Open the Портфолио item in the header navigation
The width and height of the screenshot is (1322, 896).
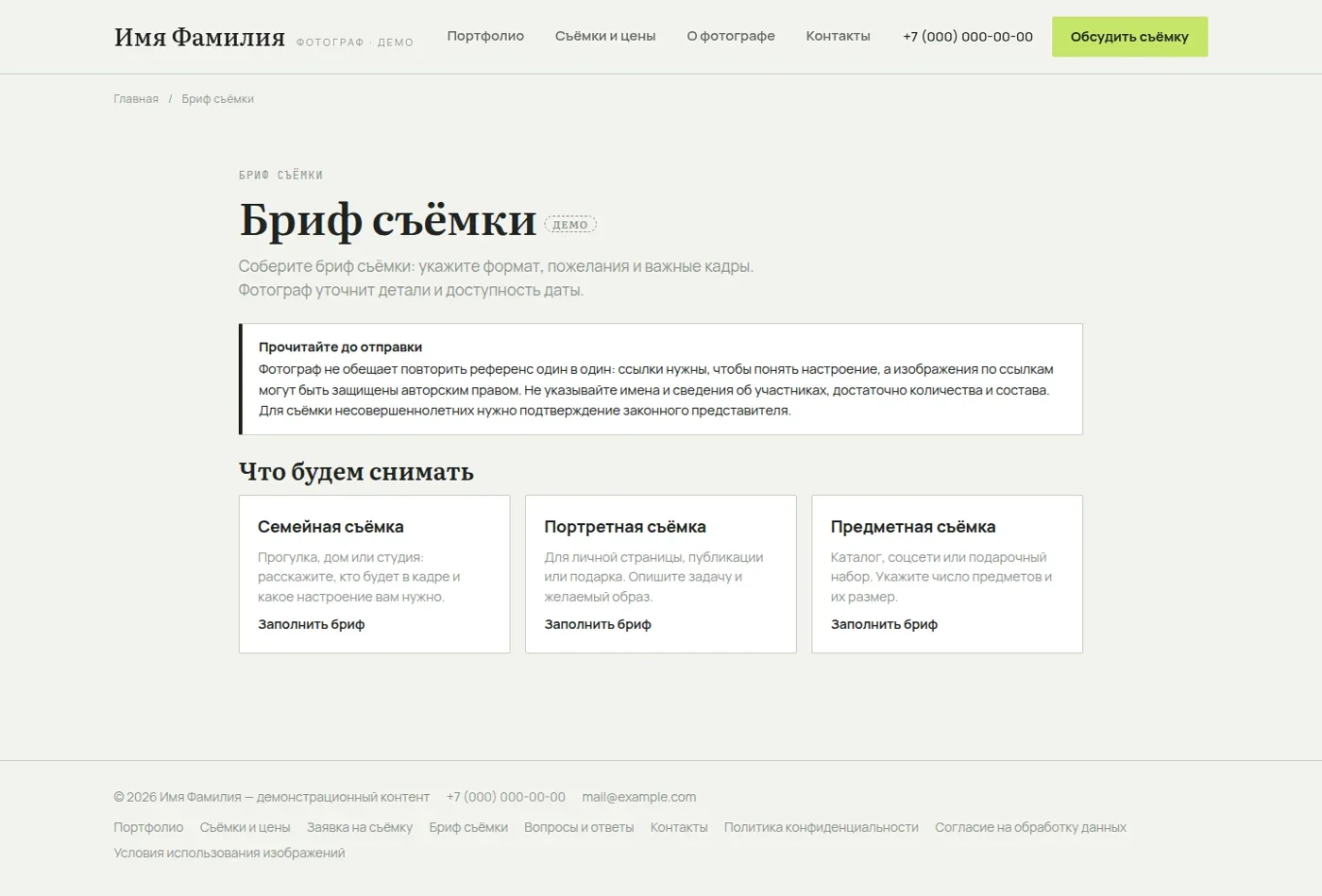pyautogui.click(x=485, y=36)
